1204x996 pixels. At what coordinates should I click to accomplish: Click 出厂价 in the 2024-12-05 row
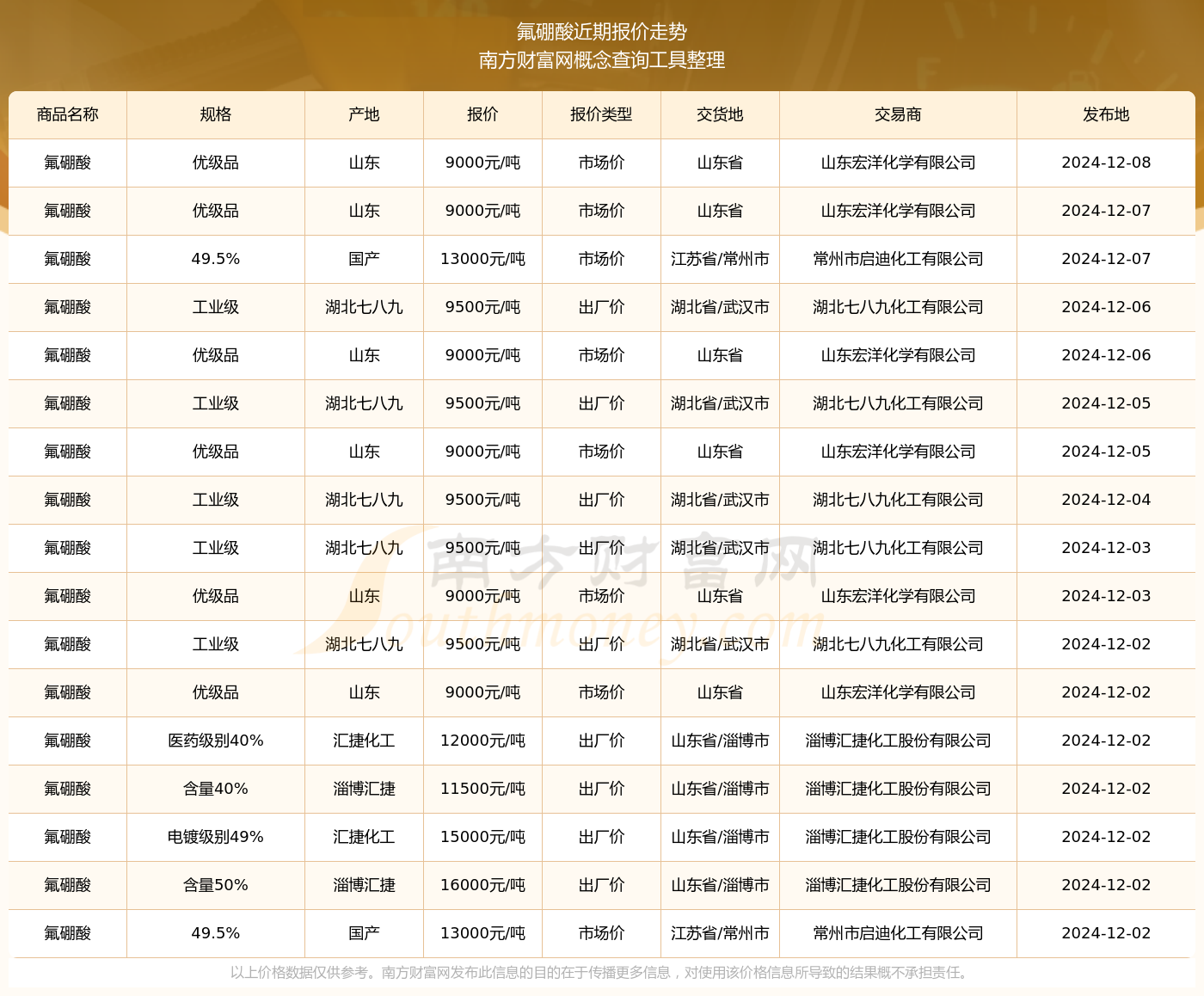click(x=601, y=403)
